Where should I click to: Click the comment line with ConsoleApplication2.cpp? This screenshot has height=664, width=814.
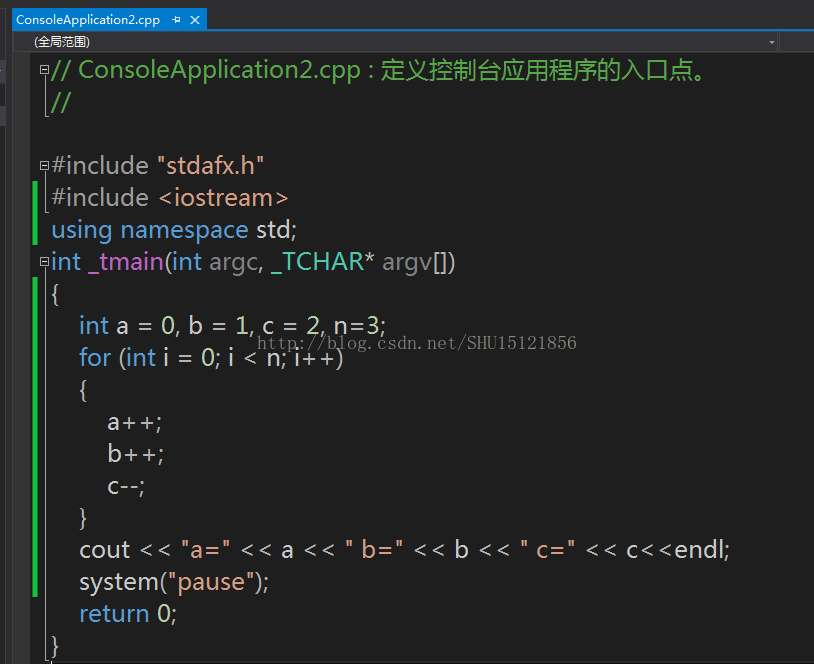pos(378,70)
